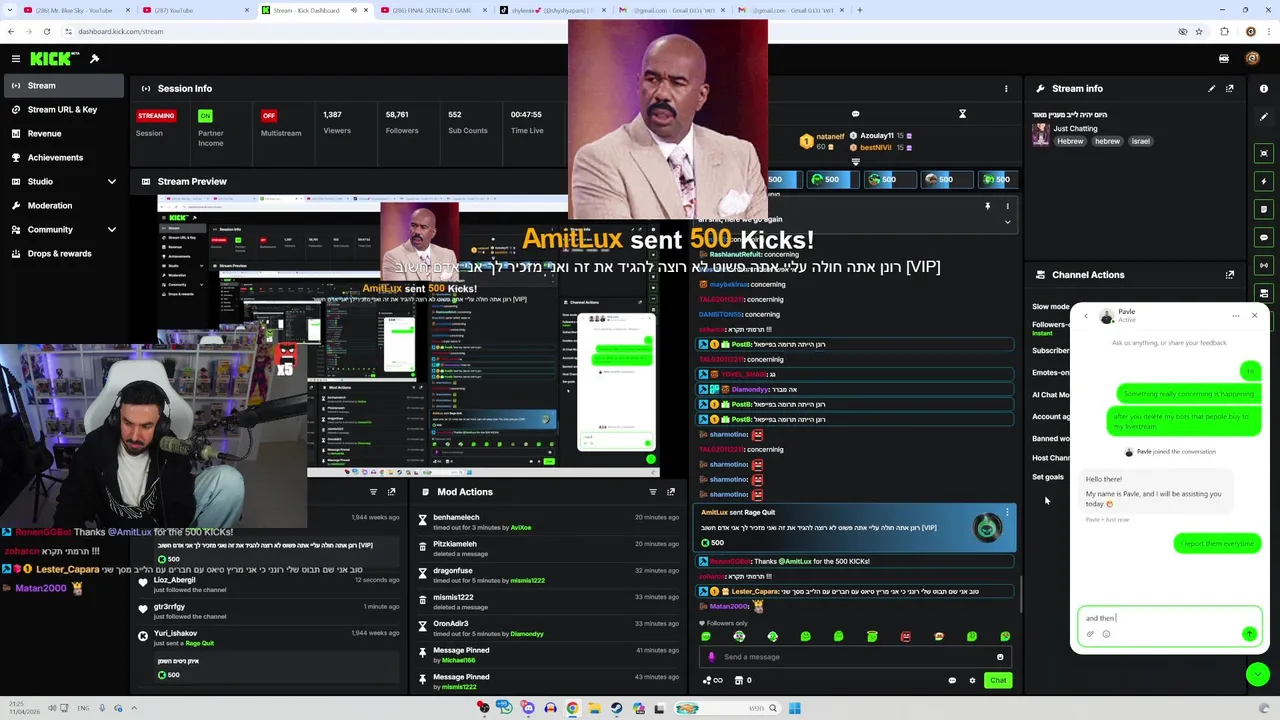1280x720 pixels.
Task: Open the Just Chatting category
Action: coord(1075,128)
